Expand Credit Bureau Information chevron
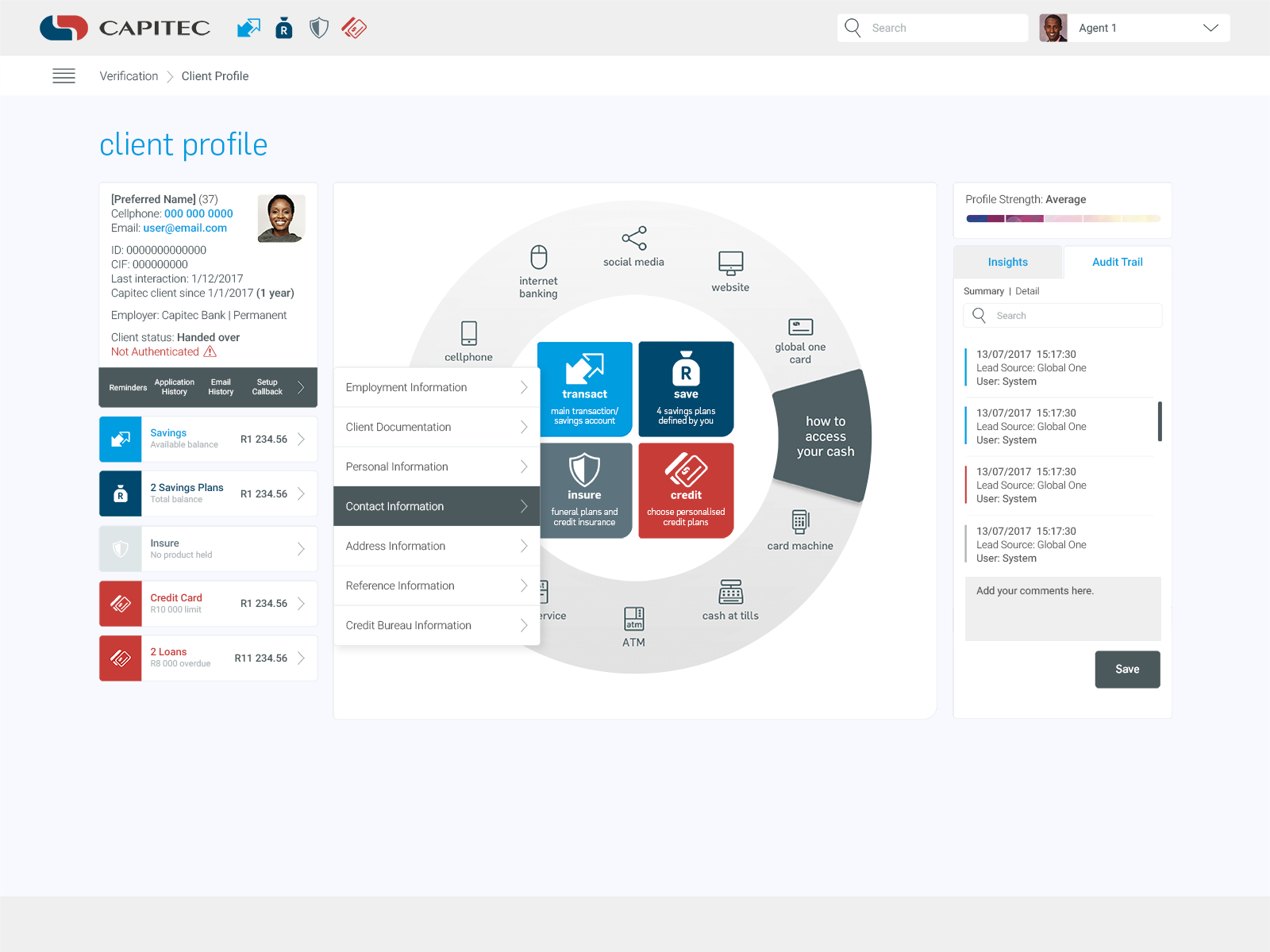Image resolution: width=1270 pixels, height=952 pixels. (x=524, y=625)
